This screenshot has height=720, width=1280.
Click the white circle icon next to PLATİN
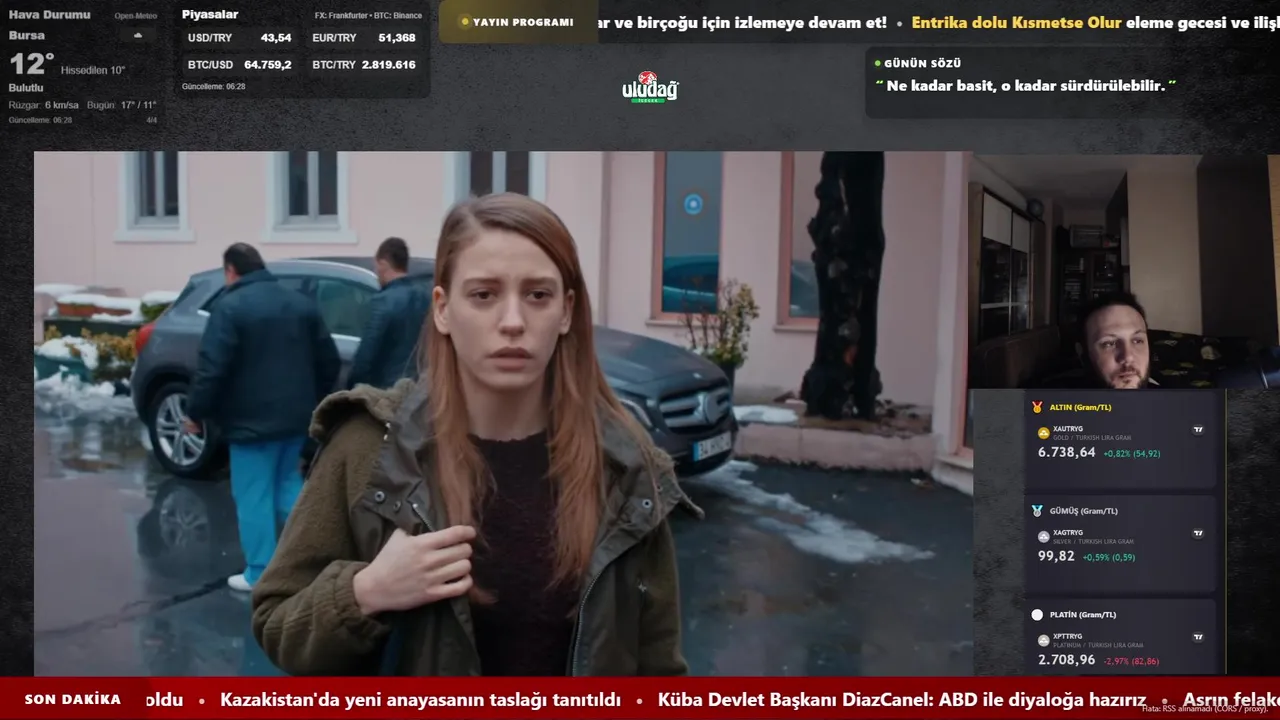click(x=1037, y=614)
